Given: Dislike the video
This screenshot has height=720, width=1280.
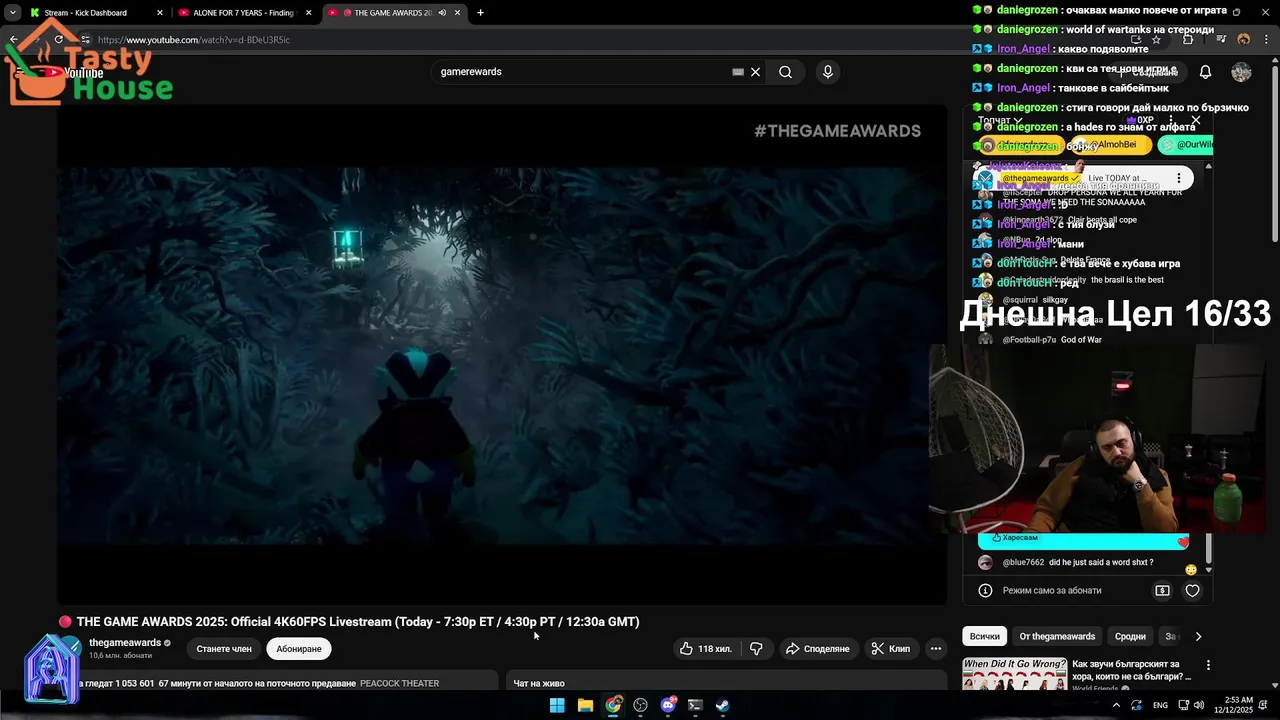Looking at the screenshot, I should click(x=756, y=649).
